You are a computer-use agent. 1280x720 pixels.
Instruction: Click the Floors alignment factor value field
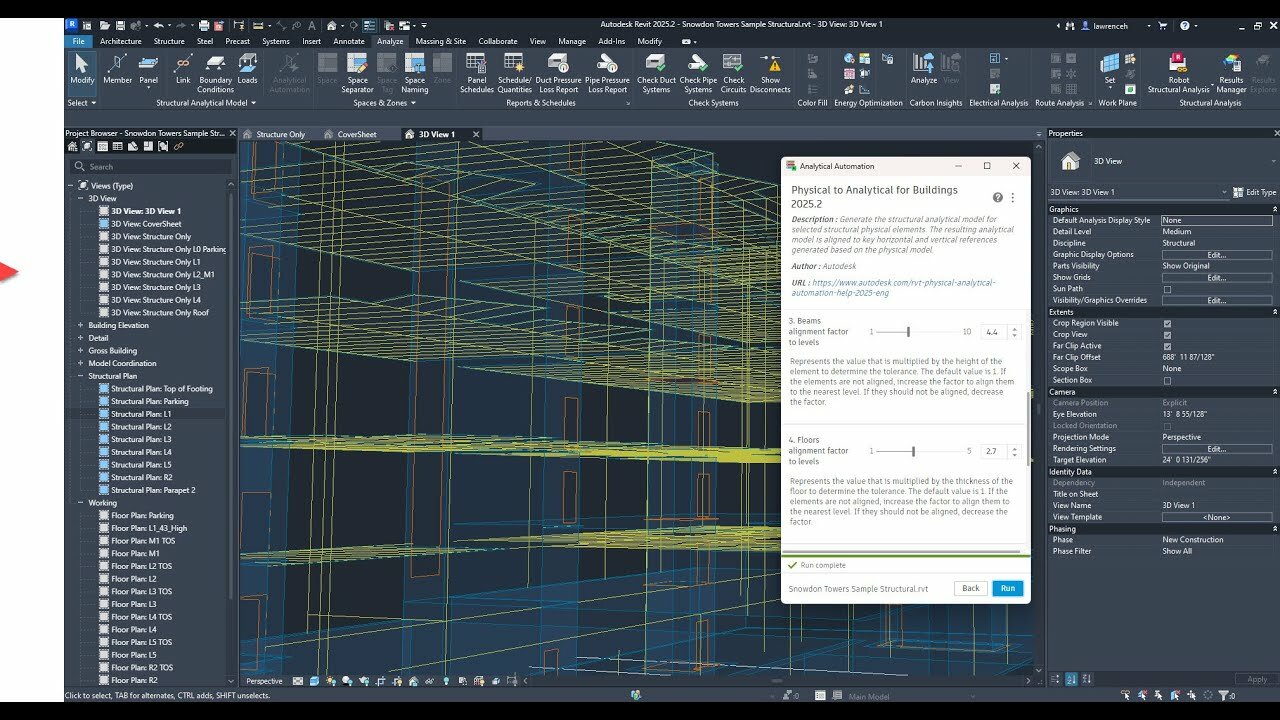[994, 451]
